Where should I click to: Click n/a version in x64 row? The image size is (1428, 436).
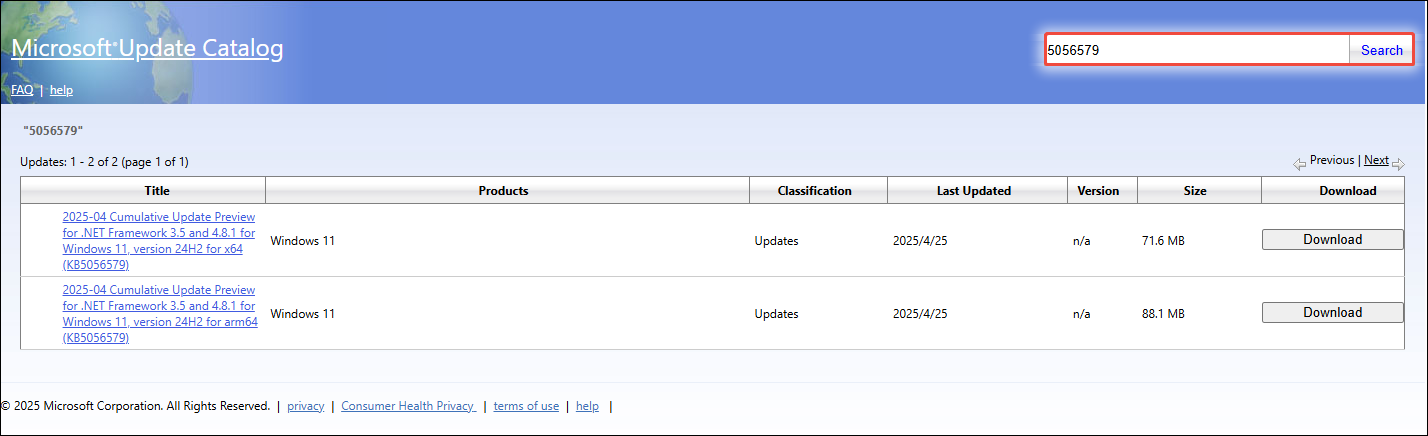(1081, 241)
